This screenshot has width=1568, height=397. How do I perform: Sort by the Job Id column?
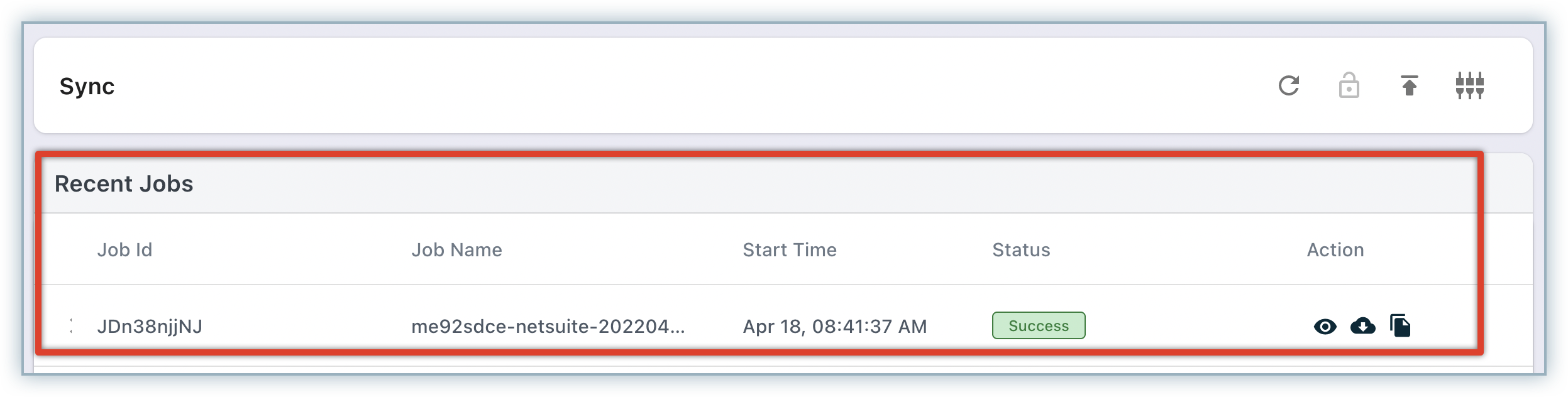click(x=124, y=250)
